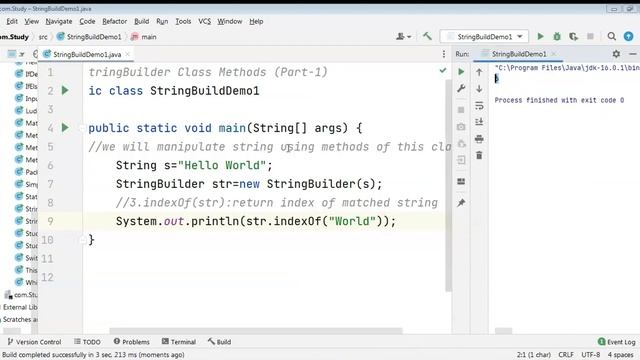Open the Window menu
640x360 pixels.
click(229, 21)
